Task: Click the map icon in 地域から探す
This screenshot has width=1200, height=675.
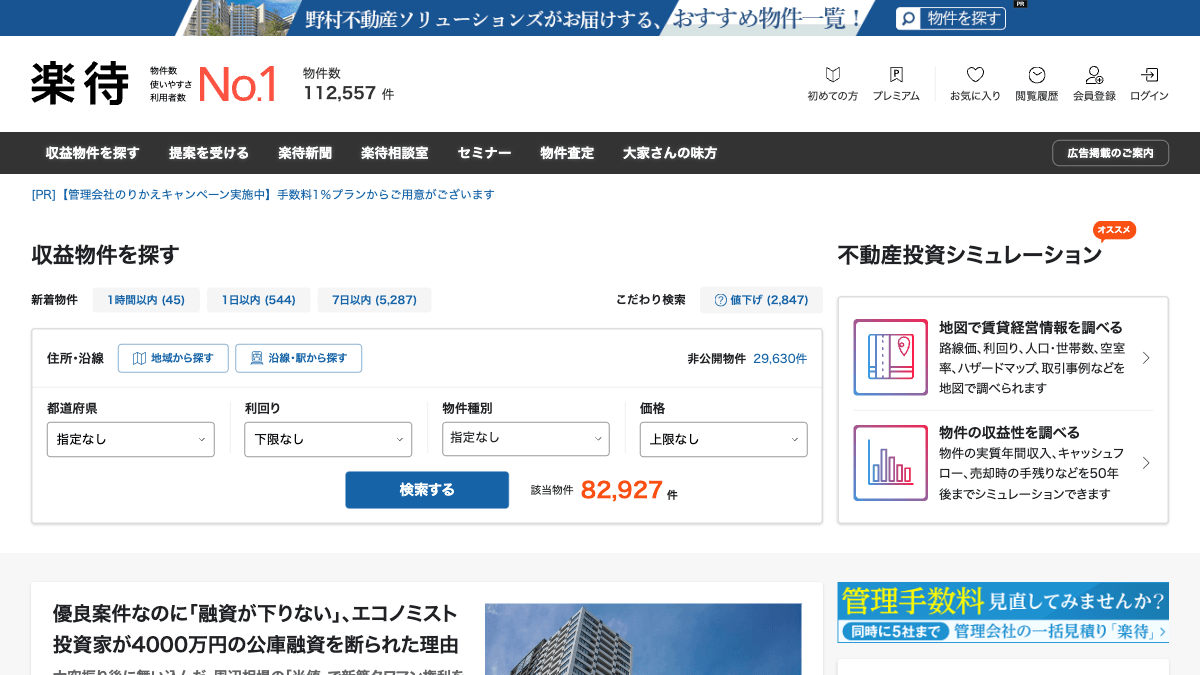Action: [139, 358]
